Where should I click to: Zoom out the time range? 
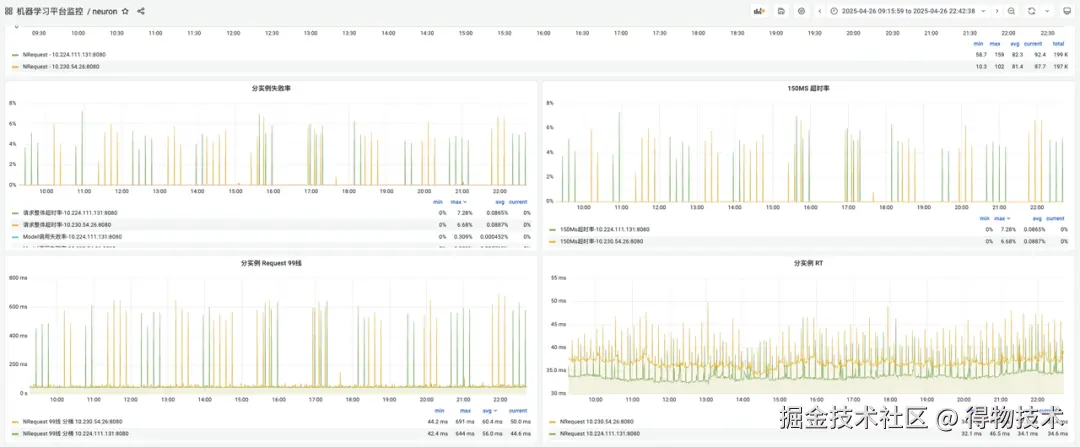[1011, 11]
